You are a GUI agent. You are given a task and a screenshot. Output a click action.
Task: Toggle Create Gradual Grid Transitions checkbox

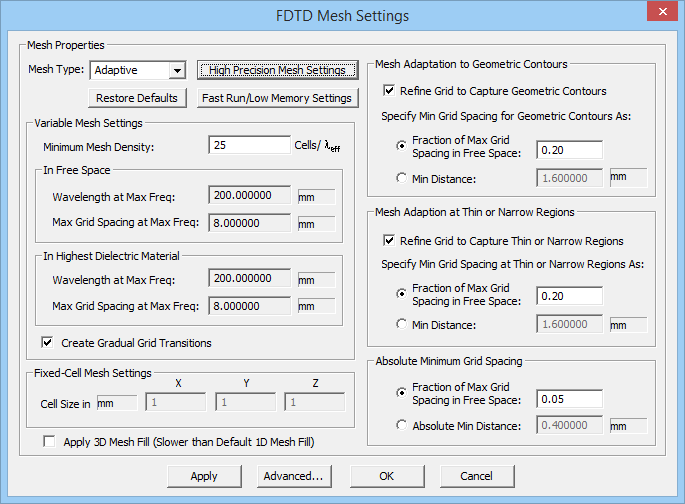[x=47, y=343]
